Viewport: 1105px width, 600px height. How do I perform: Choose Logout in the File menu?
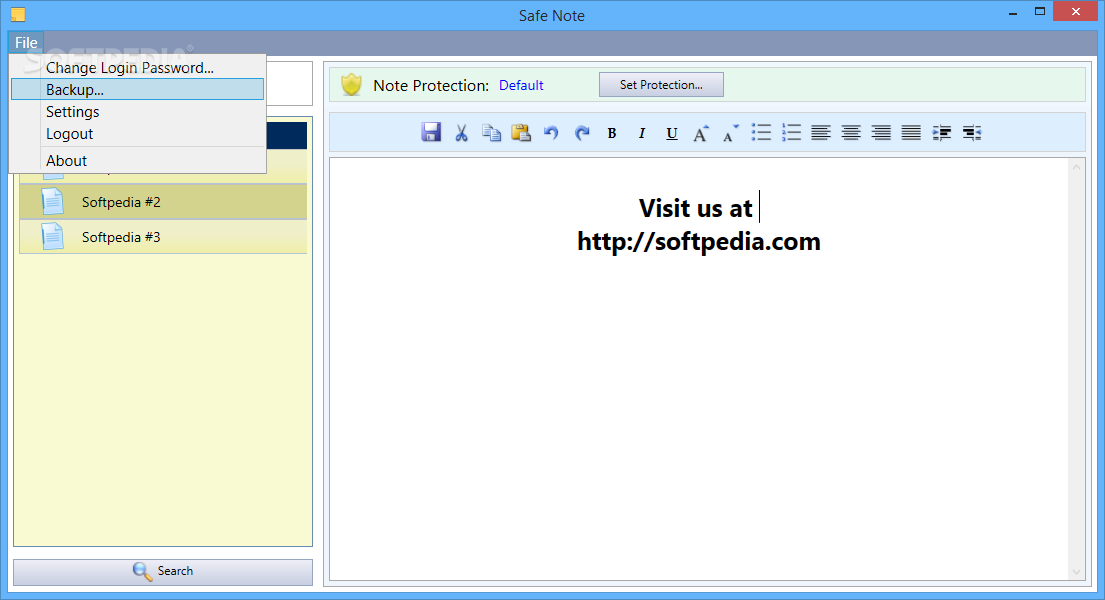pyautogui.click(x=137, y=134)
